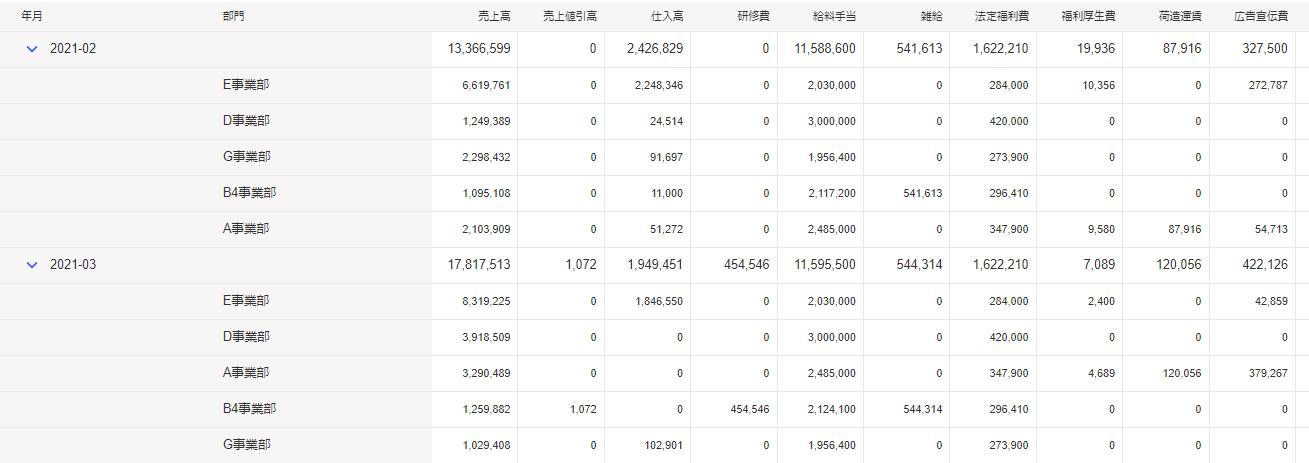
Task: Click the 福利厚生費 column header
Action: [x=1088, y=17]
